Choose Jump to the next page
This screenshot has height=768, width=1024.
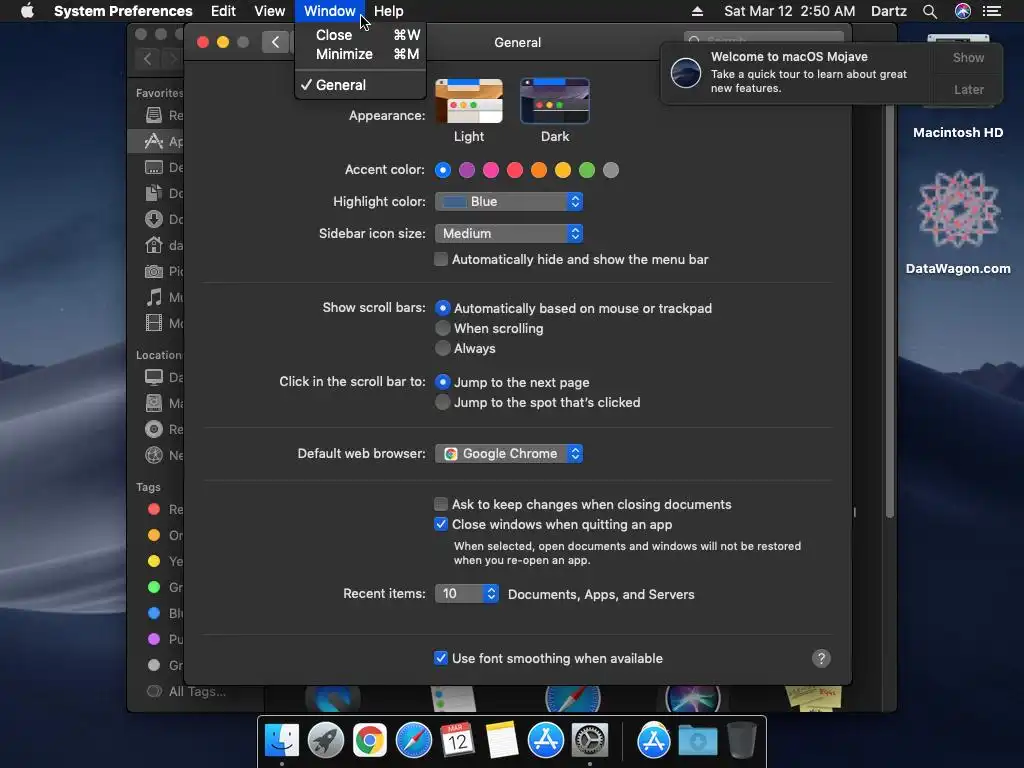coord(443,382)
